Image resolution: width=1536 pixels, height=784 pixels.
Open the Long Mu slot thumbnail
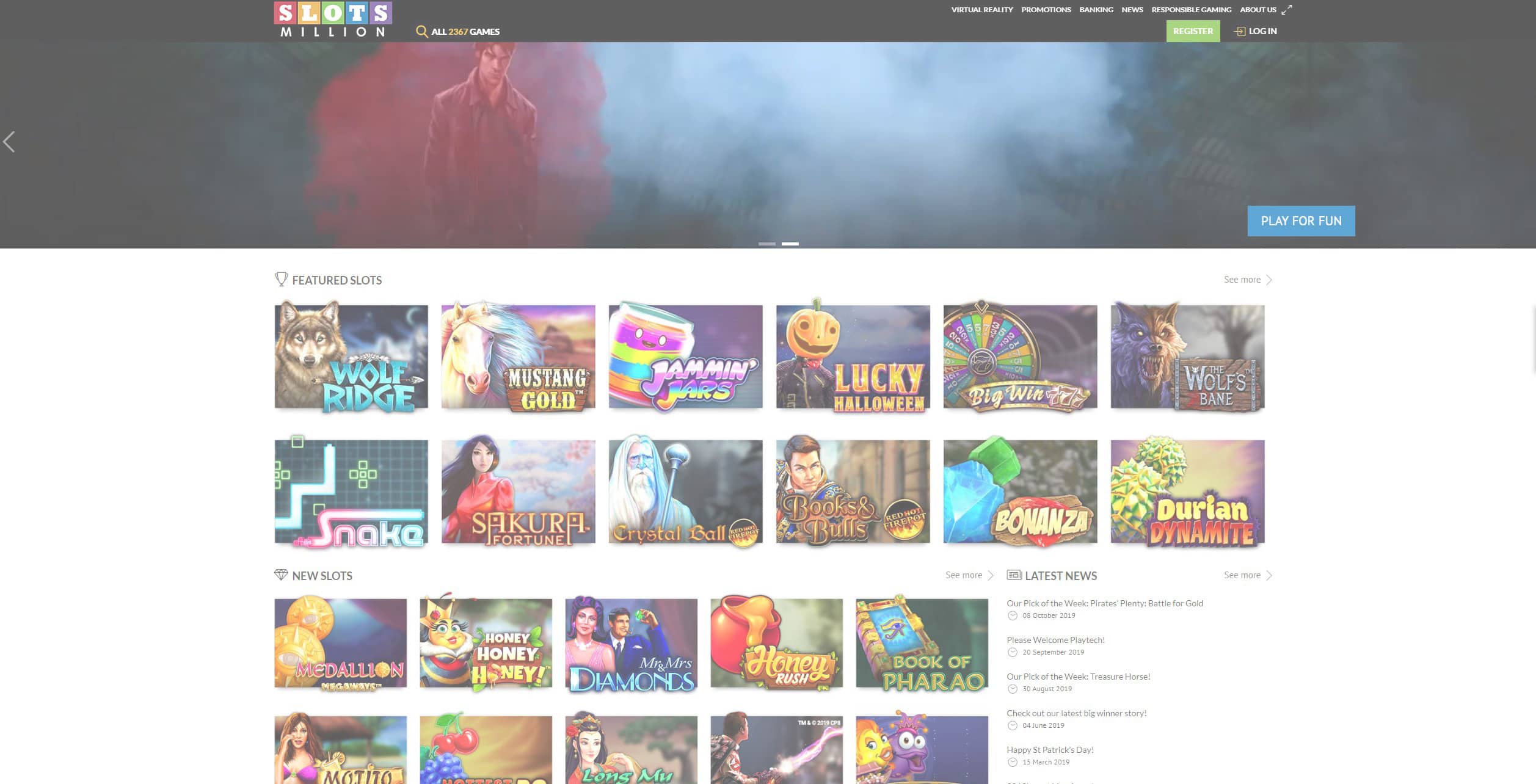coord(632,747)
